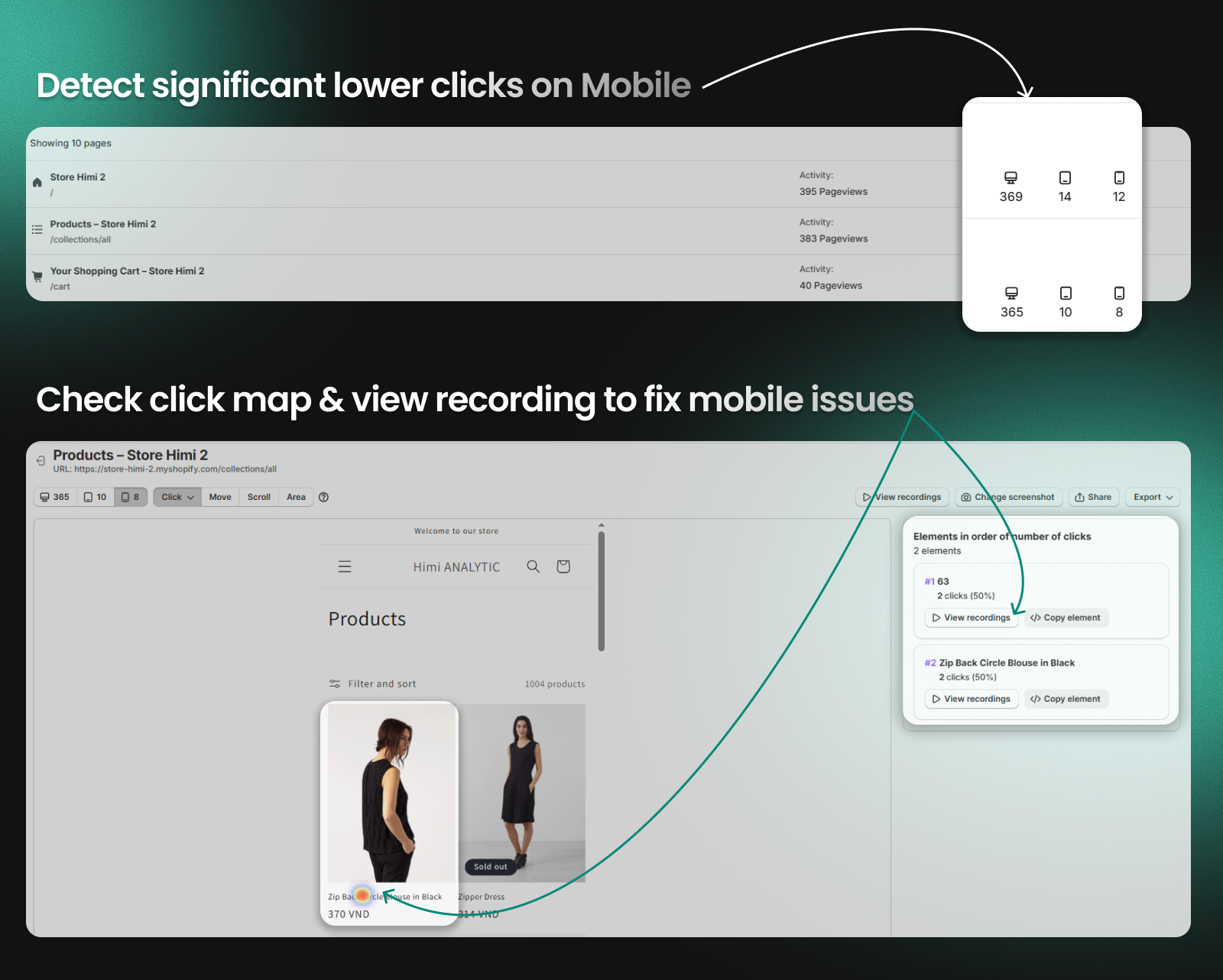
Task: Select the tablet 10 device tab
Action: (94, 497)
